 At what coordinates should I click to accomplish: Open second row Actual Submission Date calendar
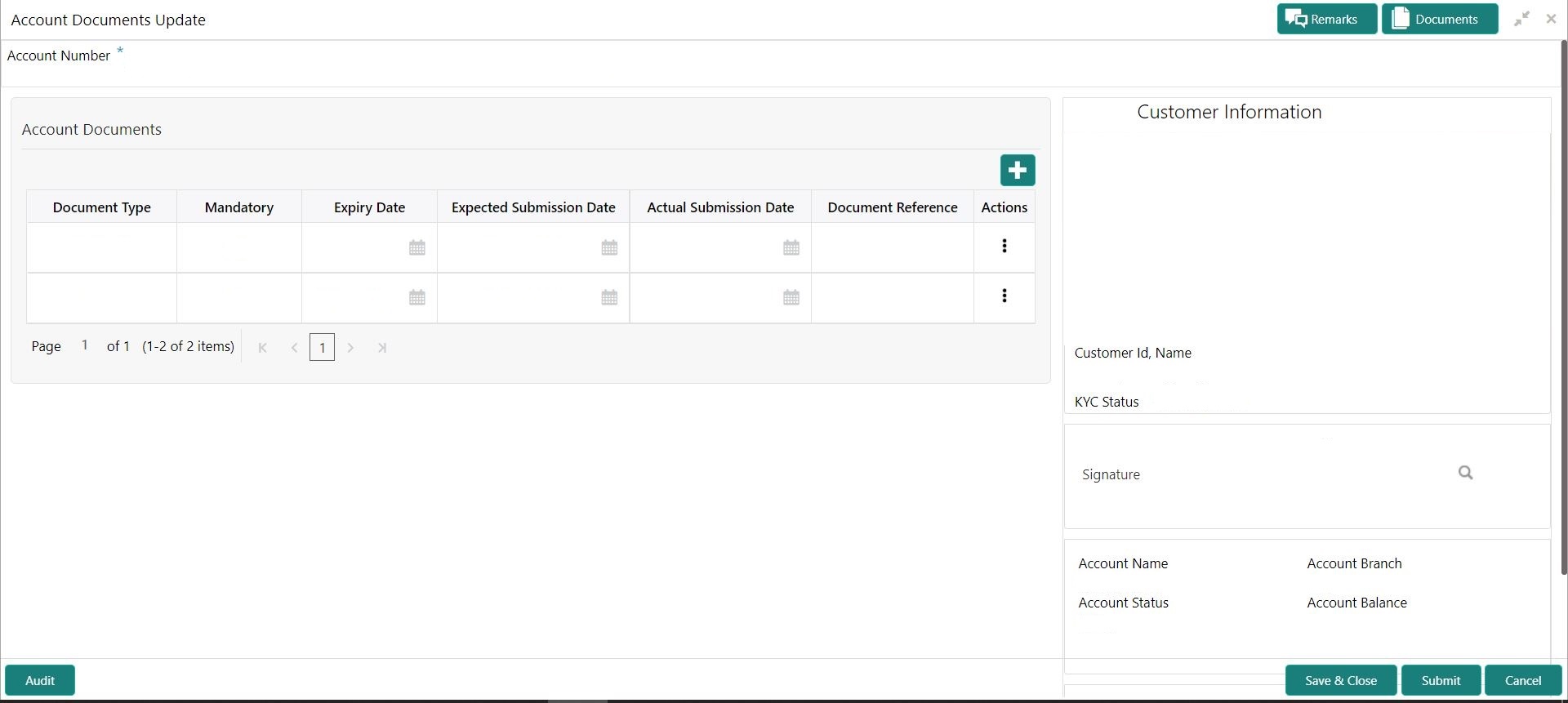point(791,298)
